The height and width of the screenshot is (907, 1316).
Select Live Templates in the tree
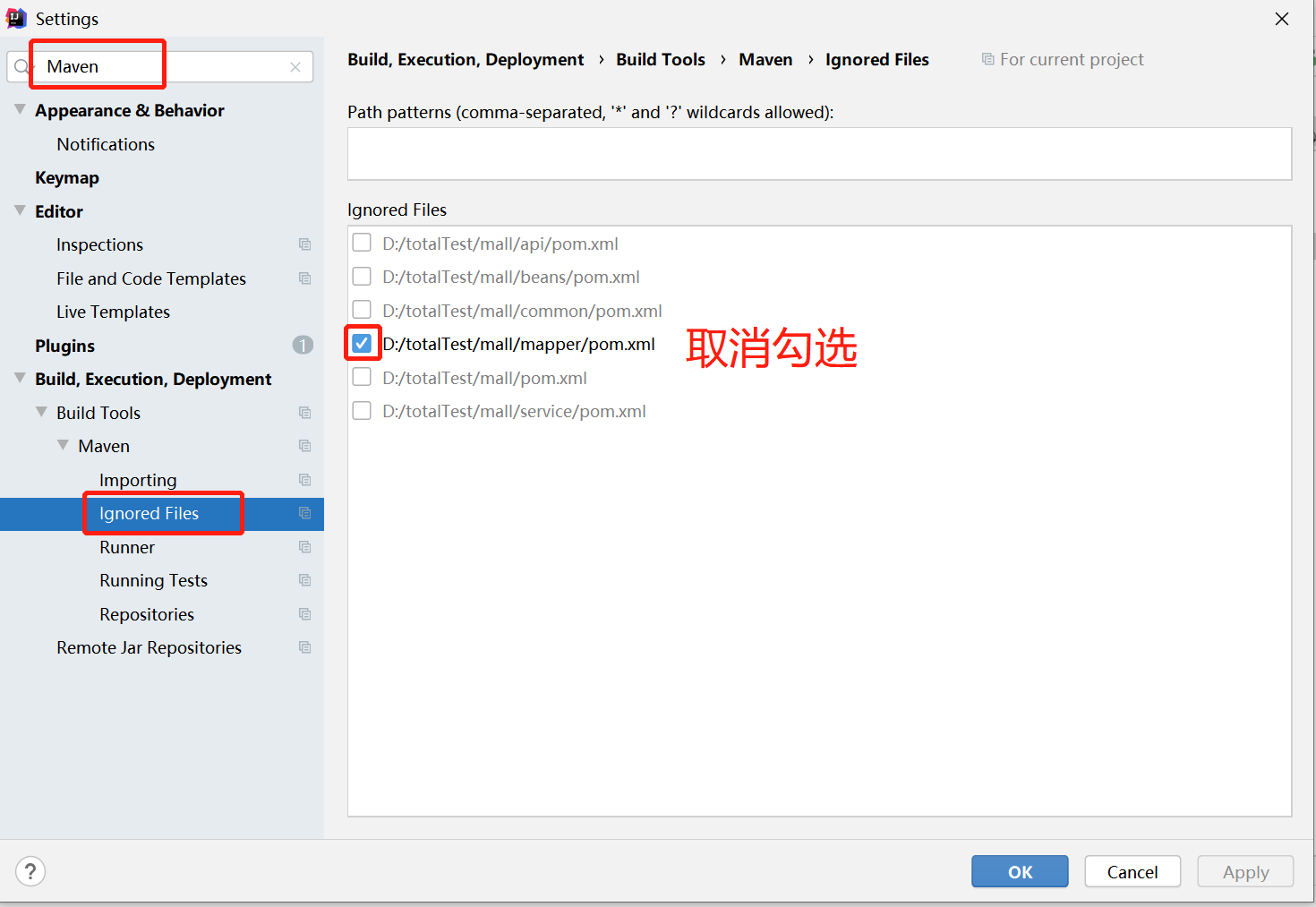point(113,312)
